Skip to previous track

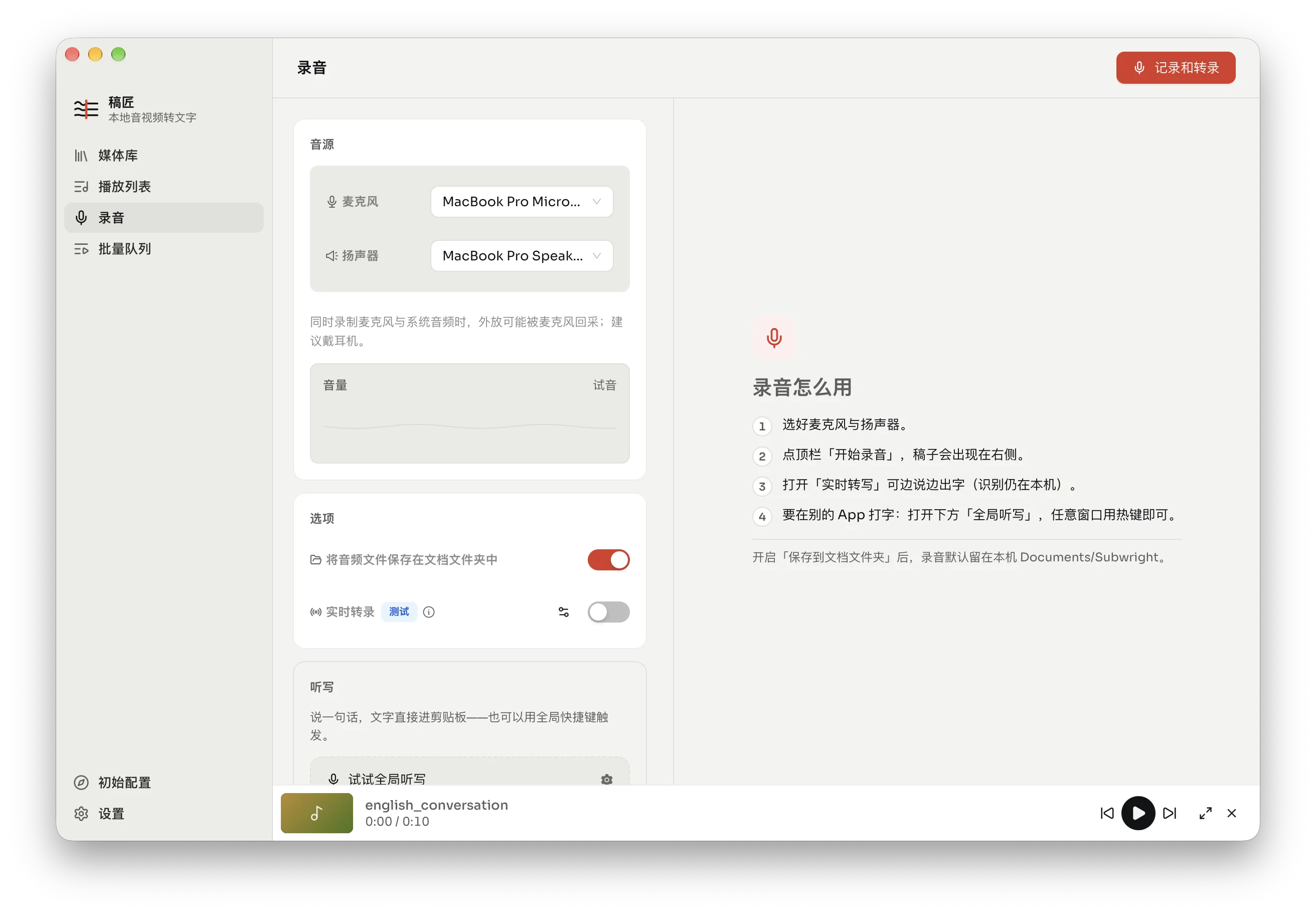pyautogui.click(x=1107, y=813)
